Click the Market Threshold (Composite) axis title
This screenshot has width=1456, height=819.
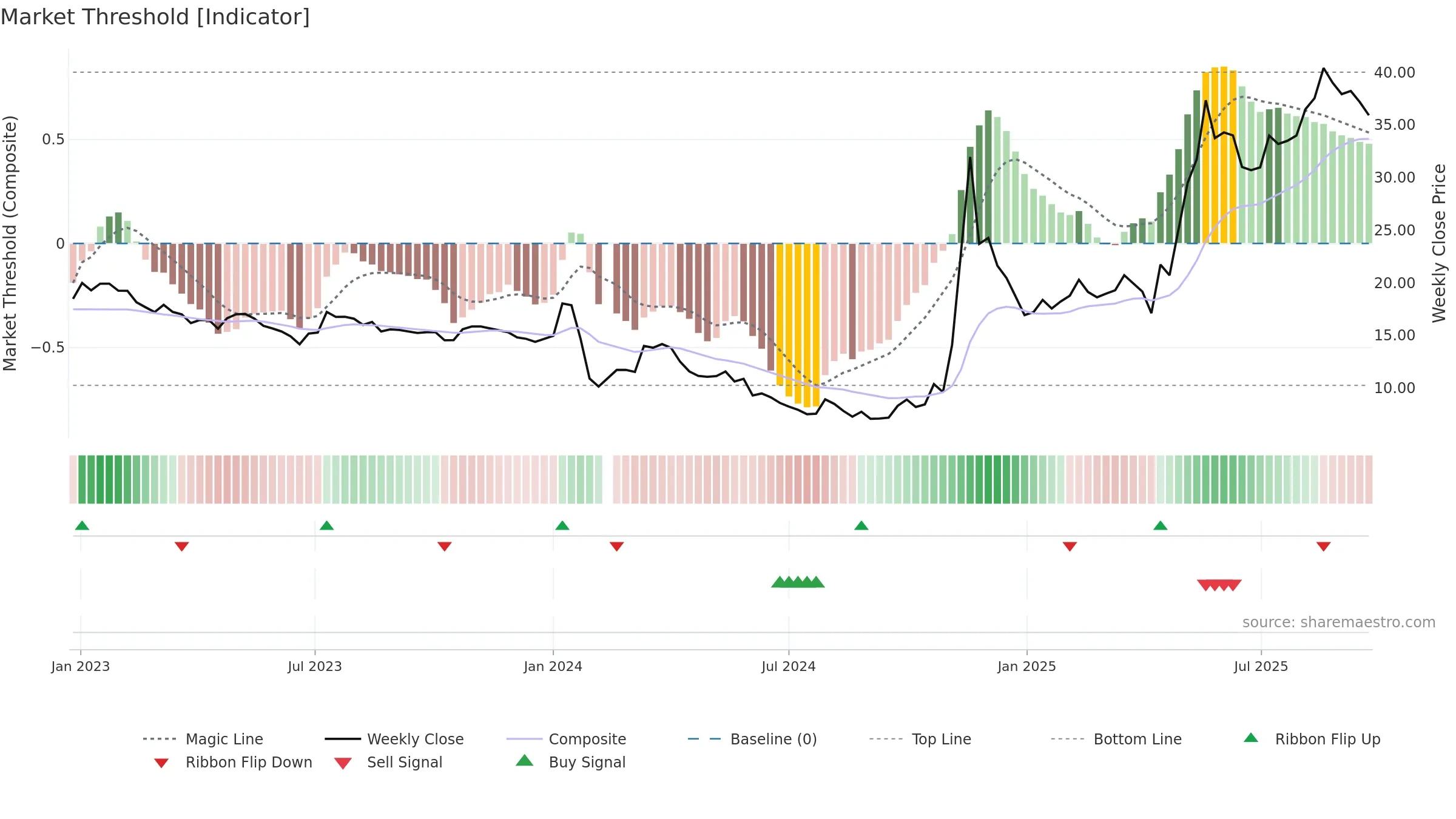[x=10, y=243]
